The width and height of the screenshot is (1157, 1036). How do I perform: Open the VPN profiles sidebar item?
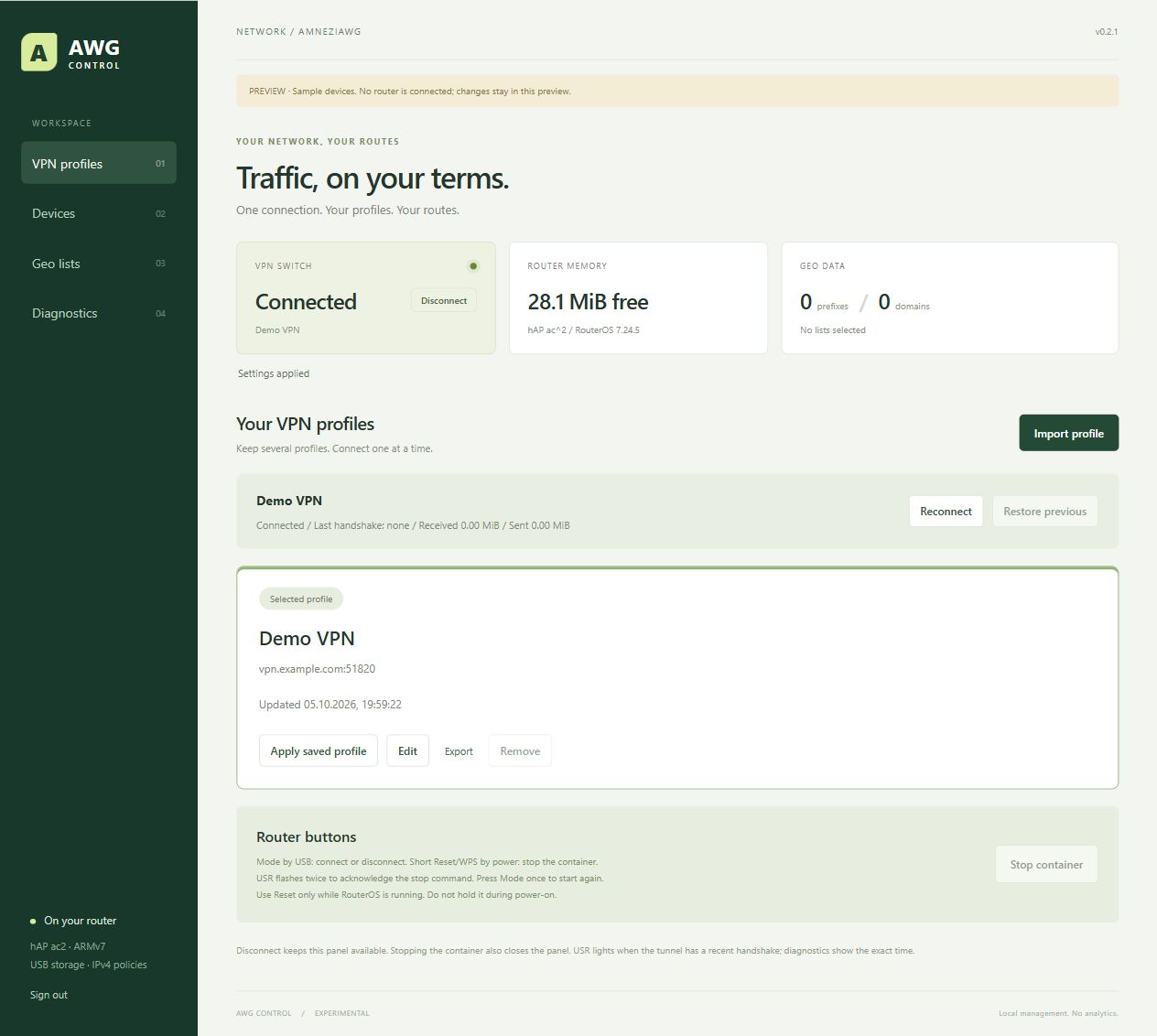pos(99,164)
